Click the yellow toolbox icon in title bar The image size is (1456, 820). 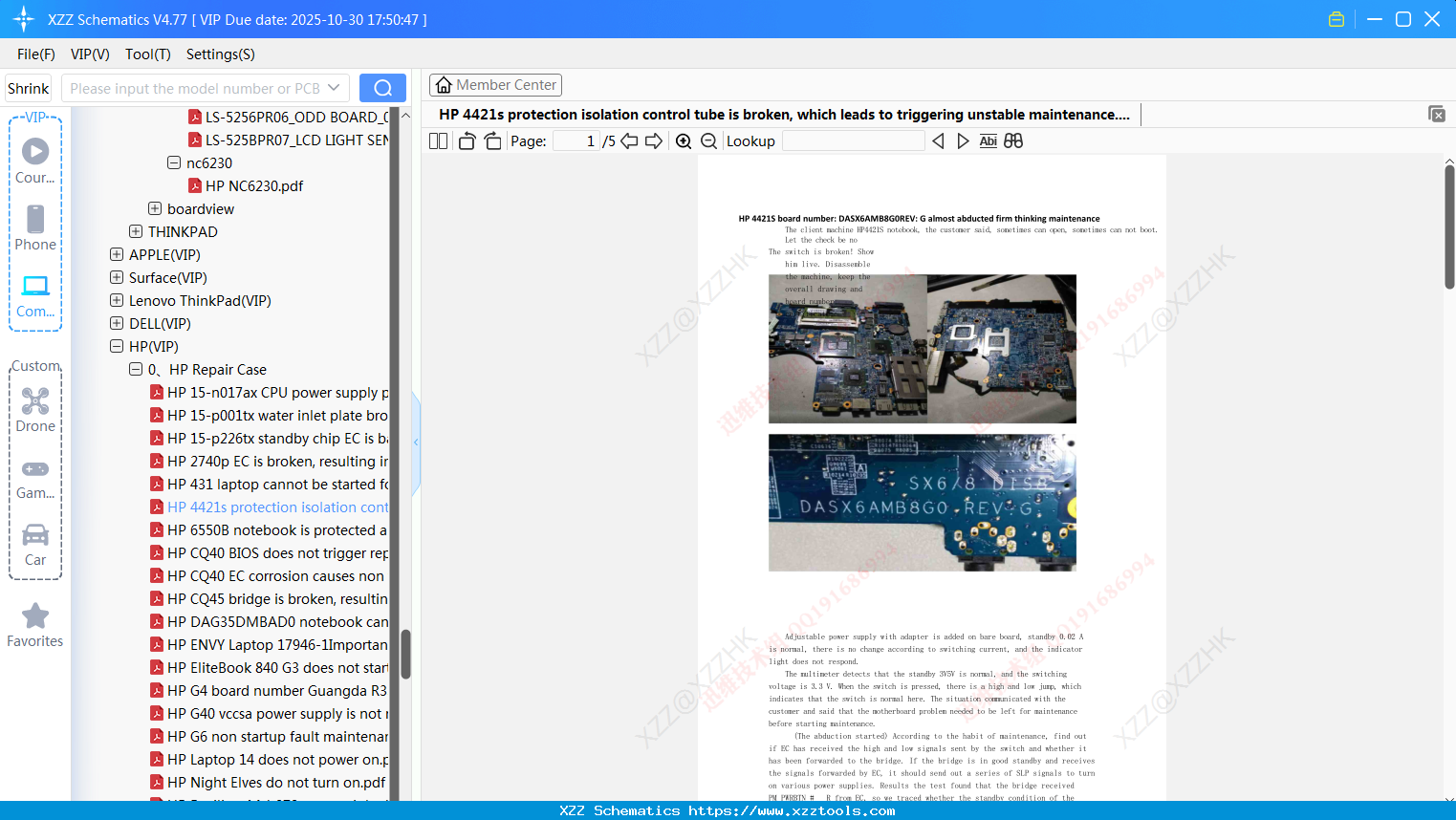pos(1336,19)
